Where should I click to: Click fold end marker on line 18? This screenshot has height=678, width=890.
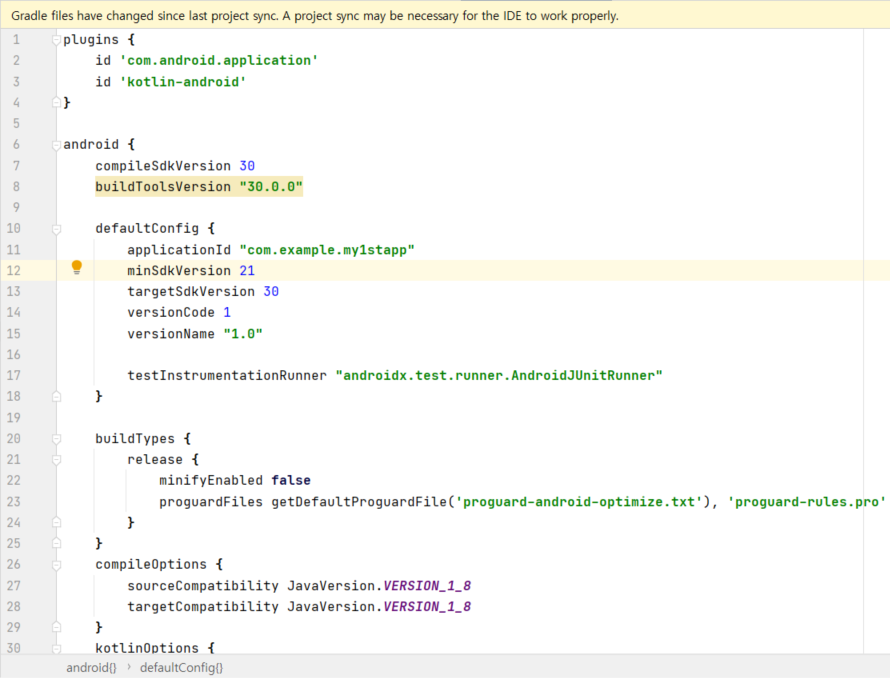(x=56, y=396)
